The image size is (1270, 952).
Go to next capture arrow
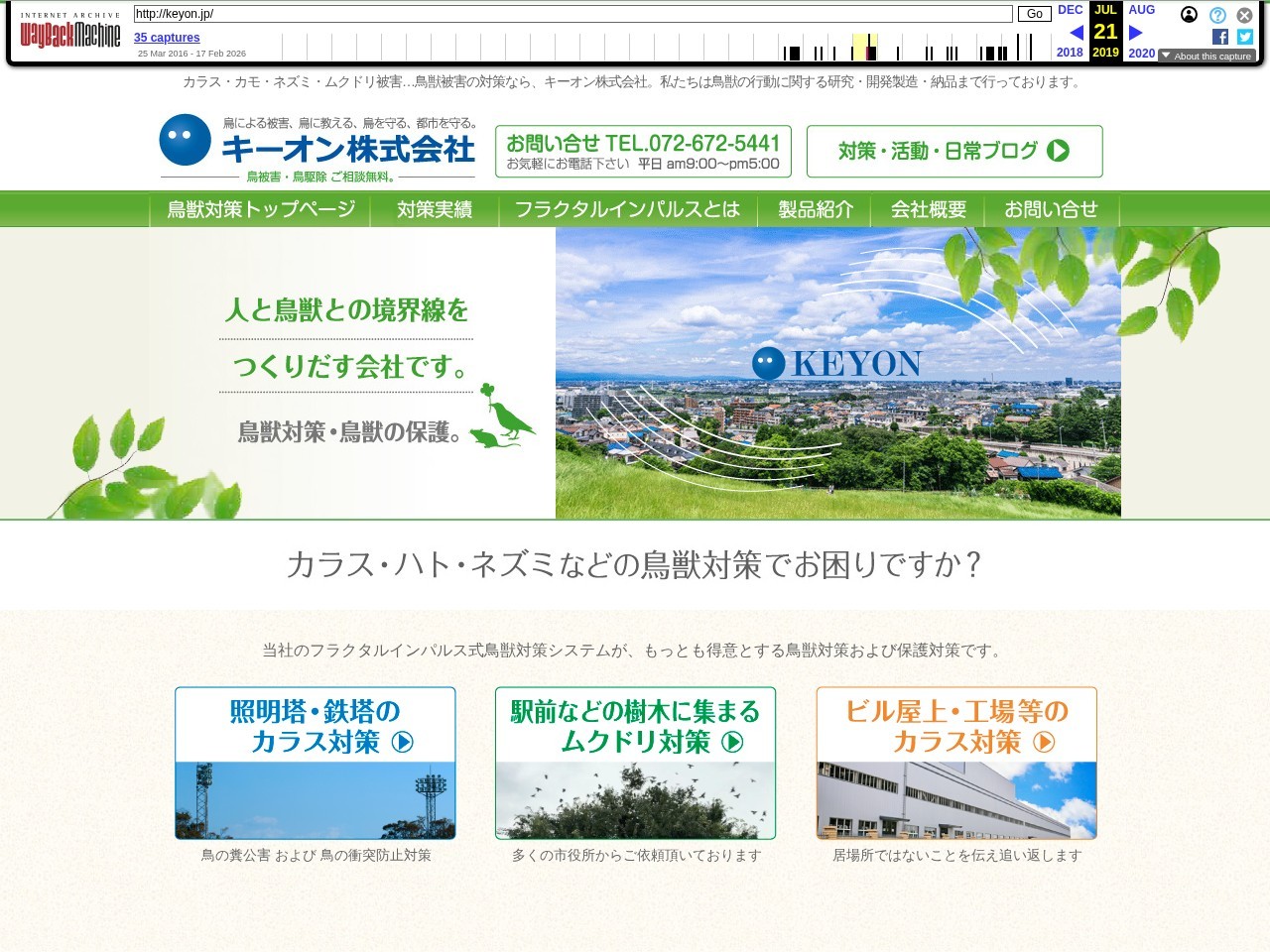click(x=1136, y=33)
